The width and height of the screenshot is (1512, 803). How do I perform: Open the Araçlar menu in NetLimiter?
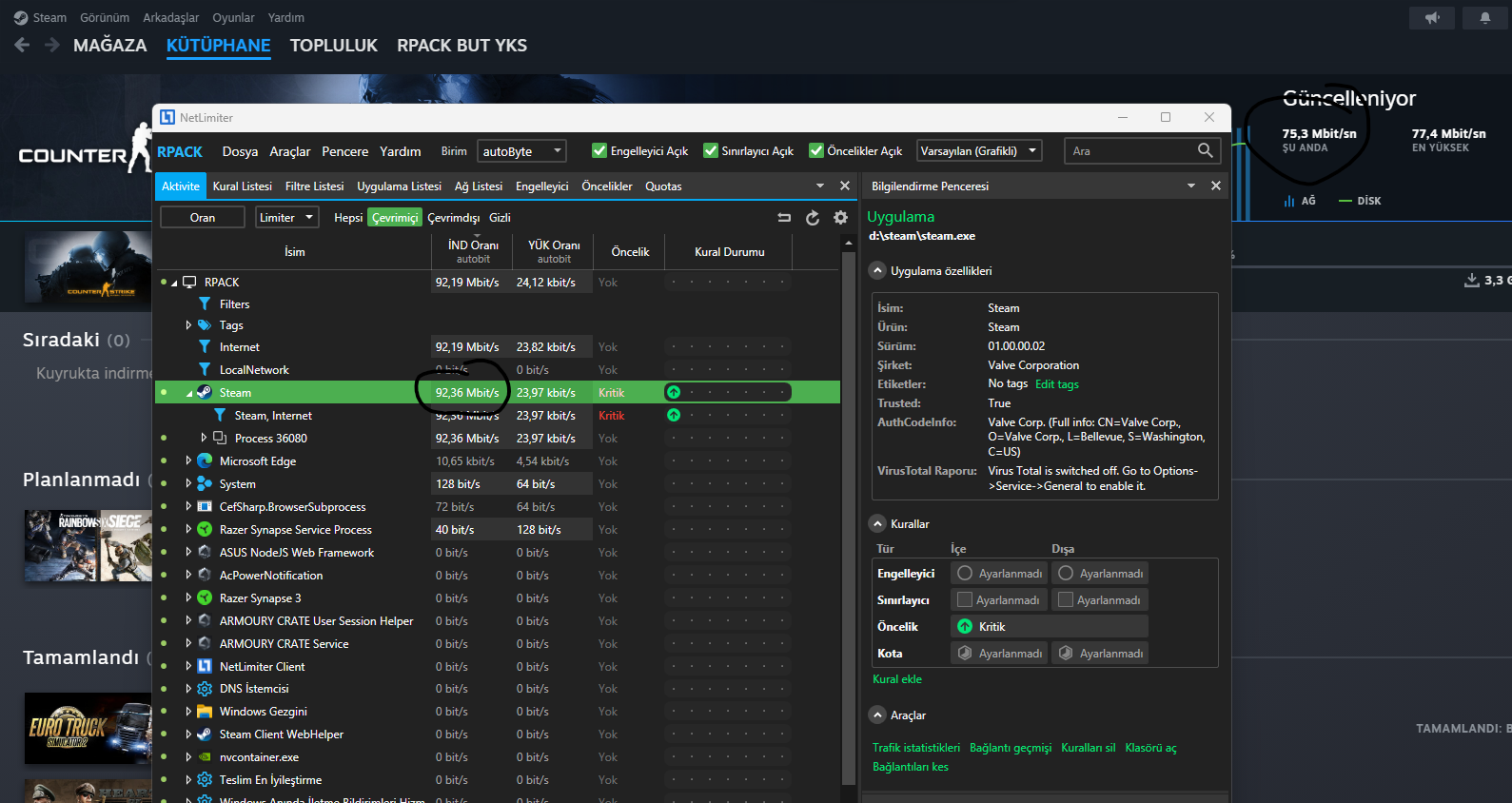[x=289, y=151]
